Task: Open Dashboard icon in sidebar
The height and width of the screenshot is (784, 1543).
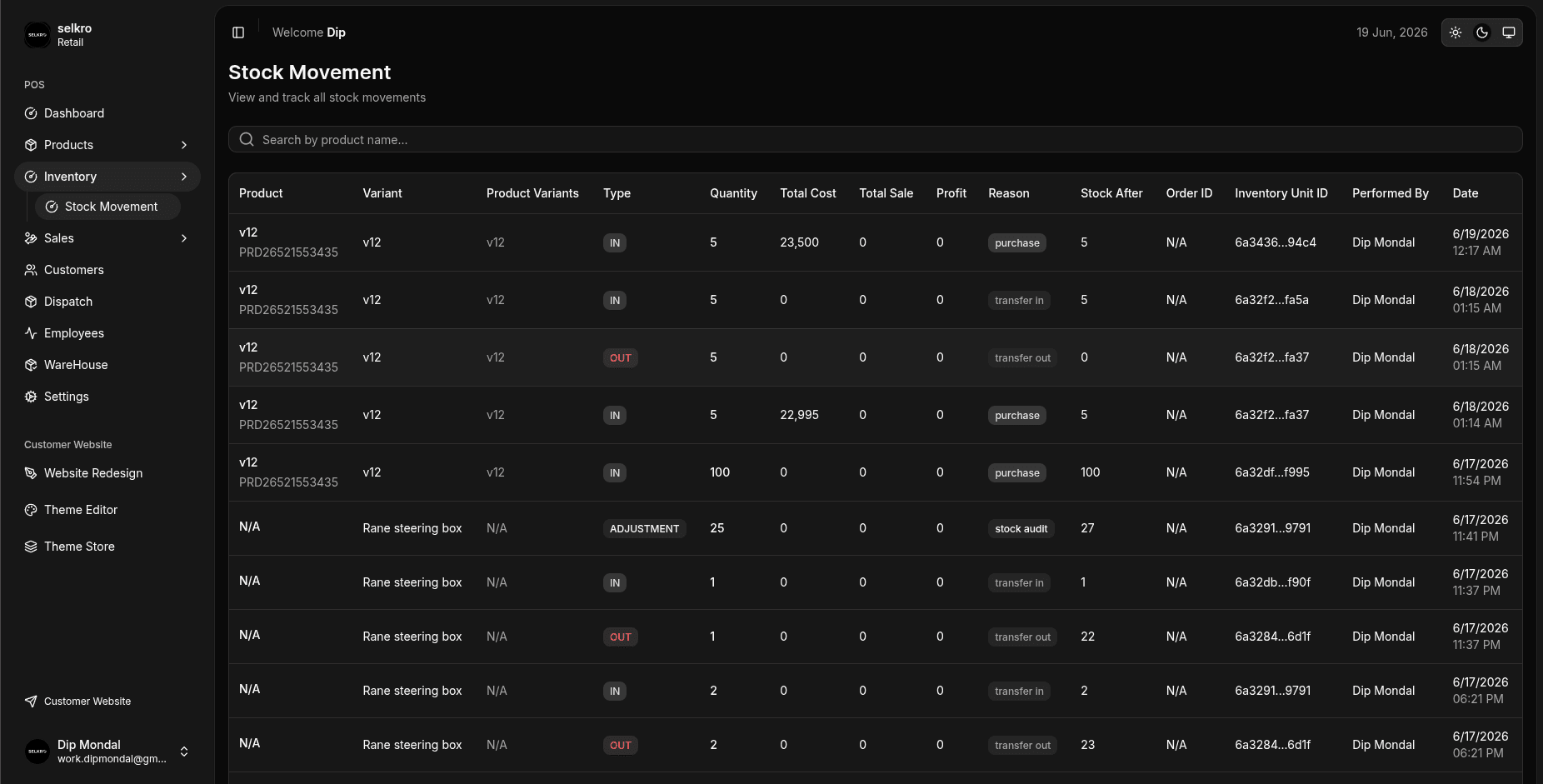Action: click(x=31, y=113)
